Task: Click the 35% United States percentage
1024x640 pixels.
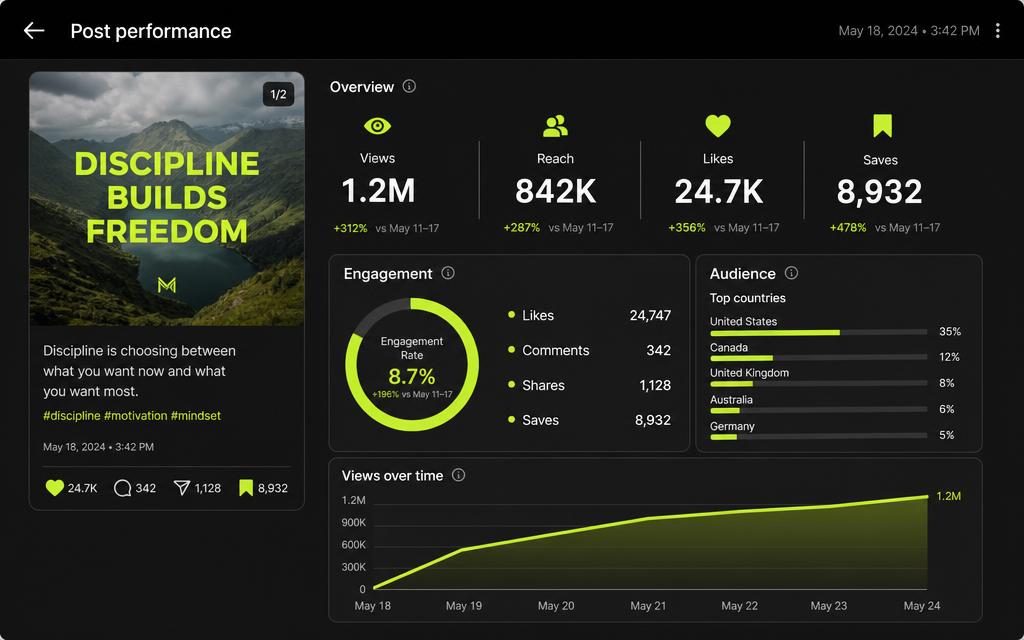Action: coord(950,331)
